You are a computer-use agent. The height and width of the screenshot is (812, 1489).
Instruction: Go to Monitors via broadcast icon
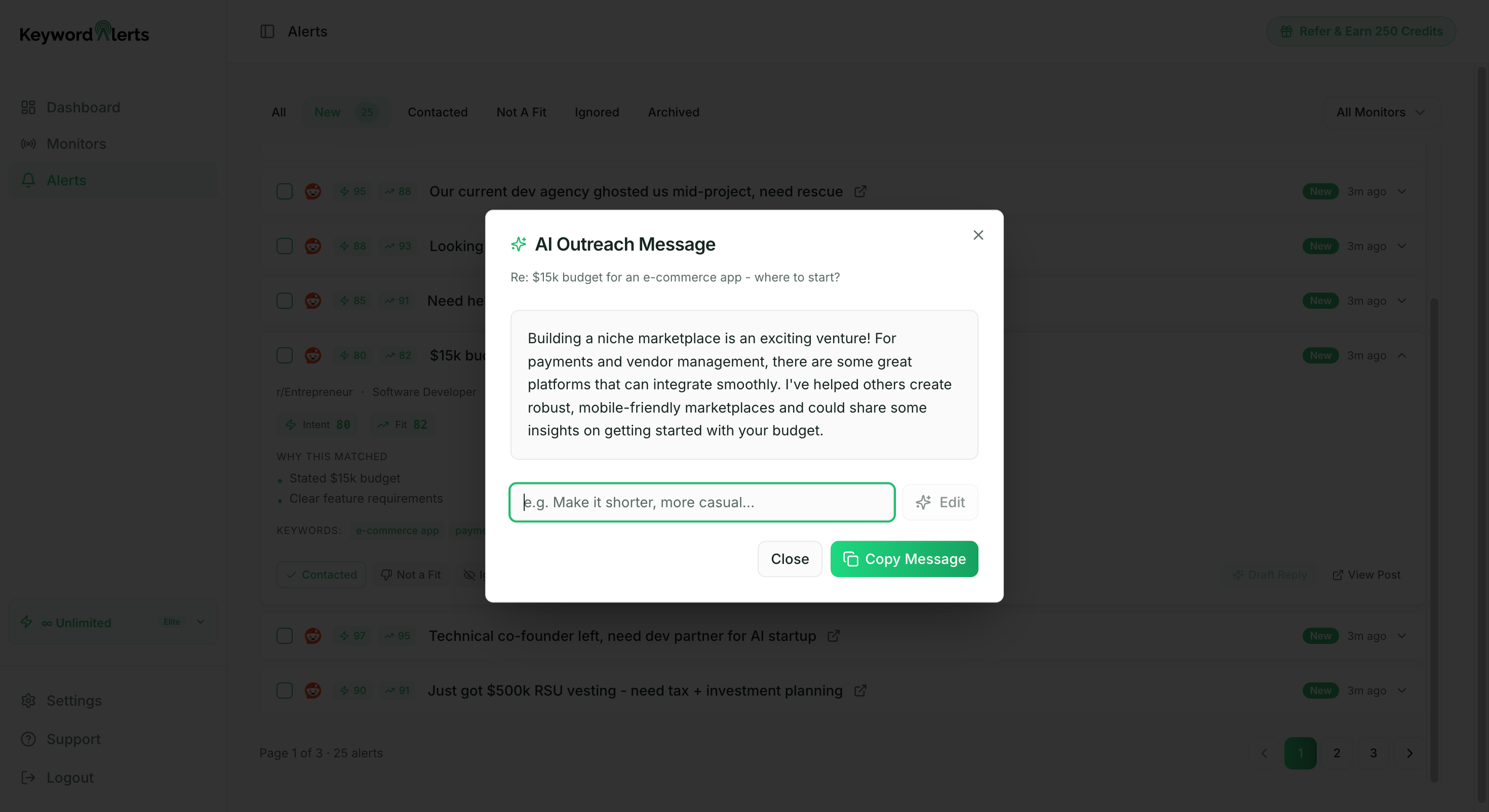click(28, 144)
